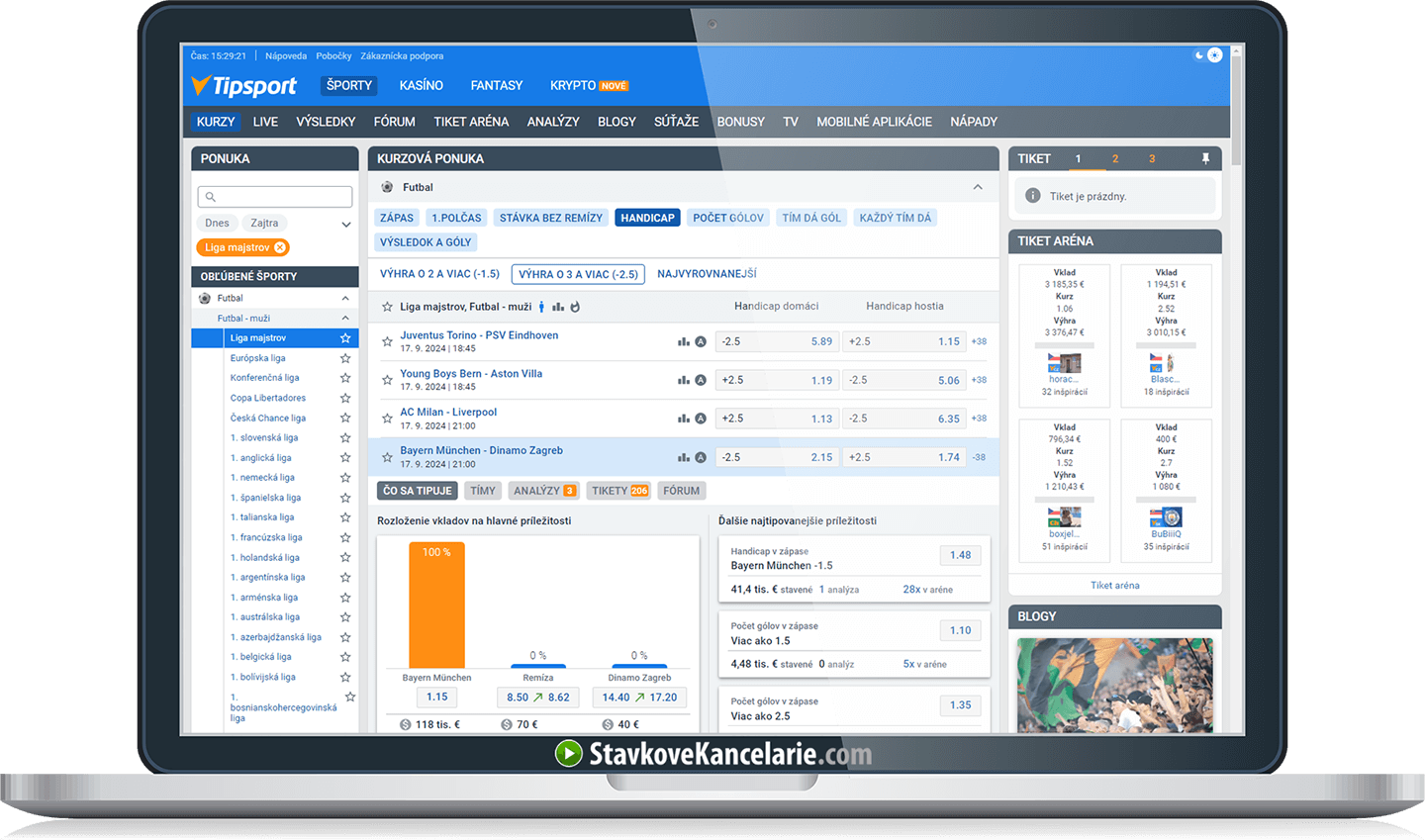Screen dimensions: 1425x840
Task: Open the 1. nemecká liga sidebar entry
Action: (x=263, y=478)
